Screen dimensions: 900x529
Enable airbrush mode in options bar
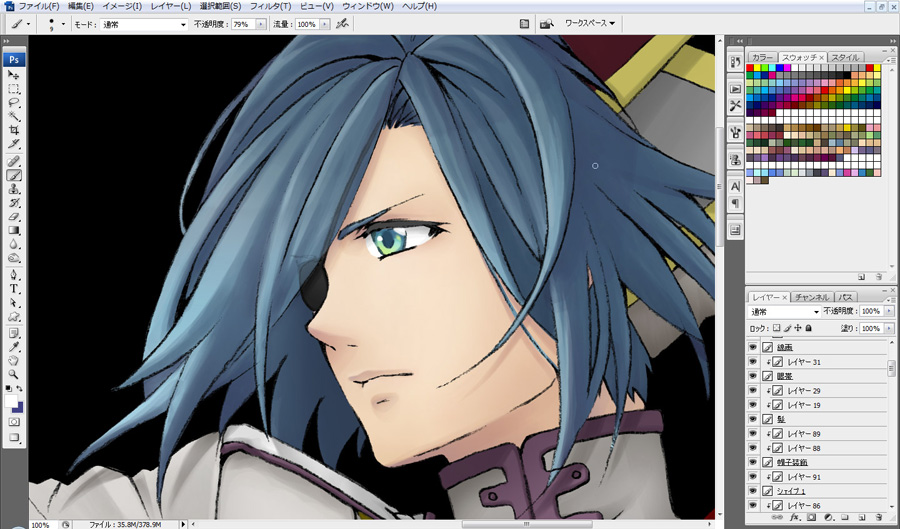click(x=343, y=23)
